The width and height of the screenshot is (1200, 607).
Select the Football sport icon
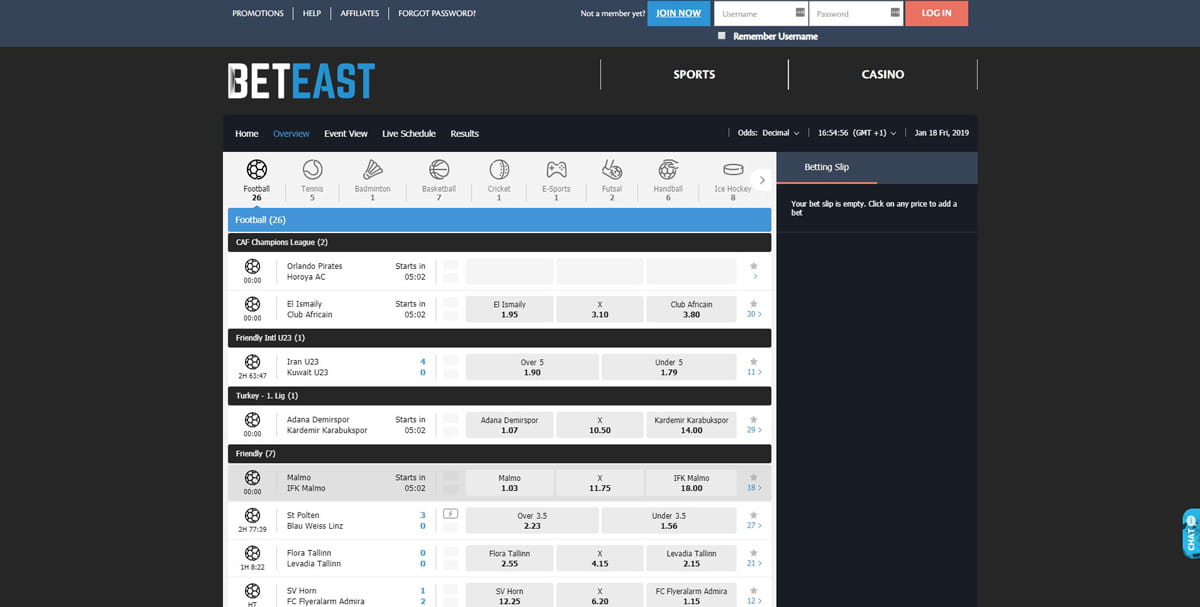click(x=256, y=169)
